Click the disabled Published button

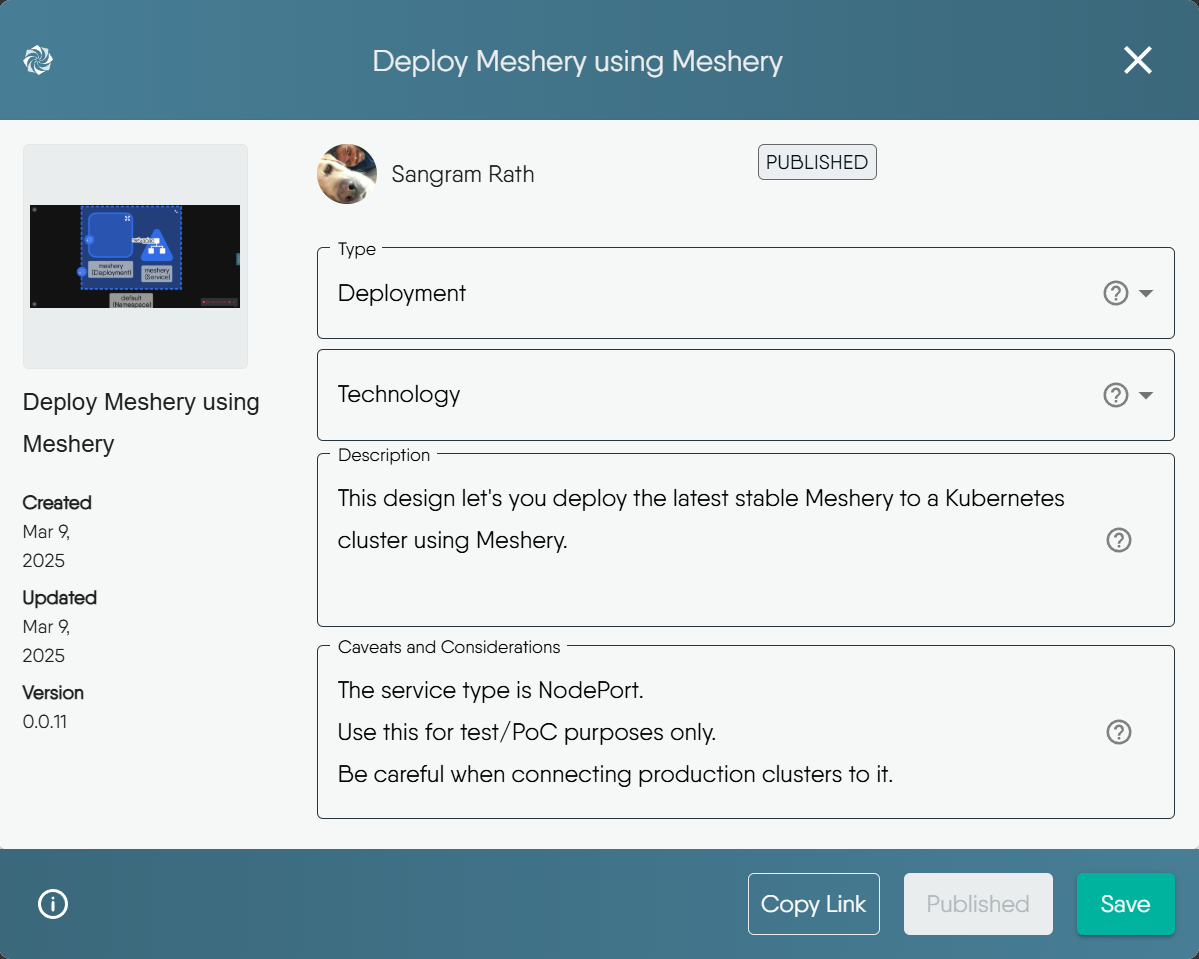click(977, 903)
